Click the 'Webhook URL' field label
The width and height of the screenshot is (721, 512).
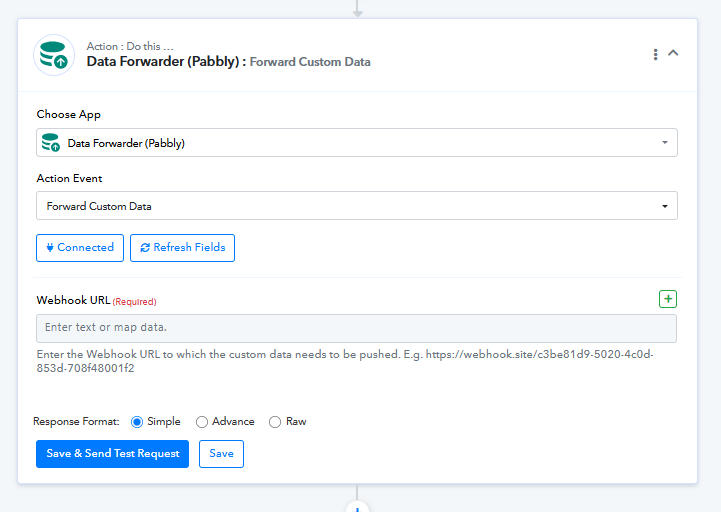point(73,300)
